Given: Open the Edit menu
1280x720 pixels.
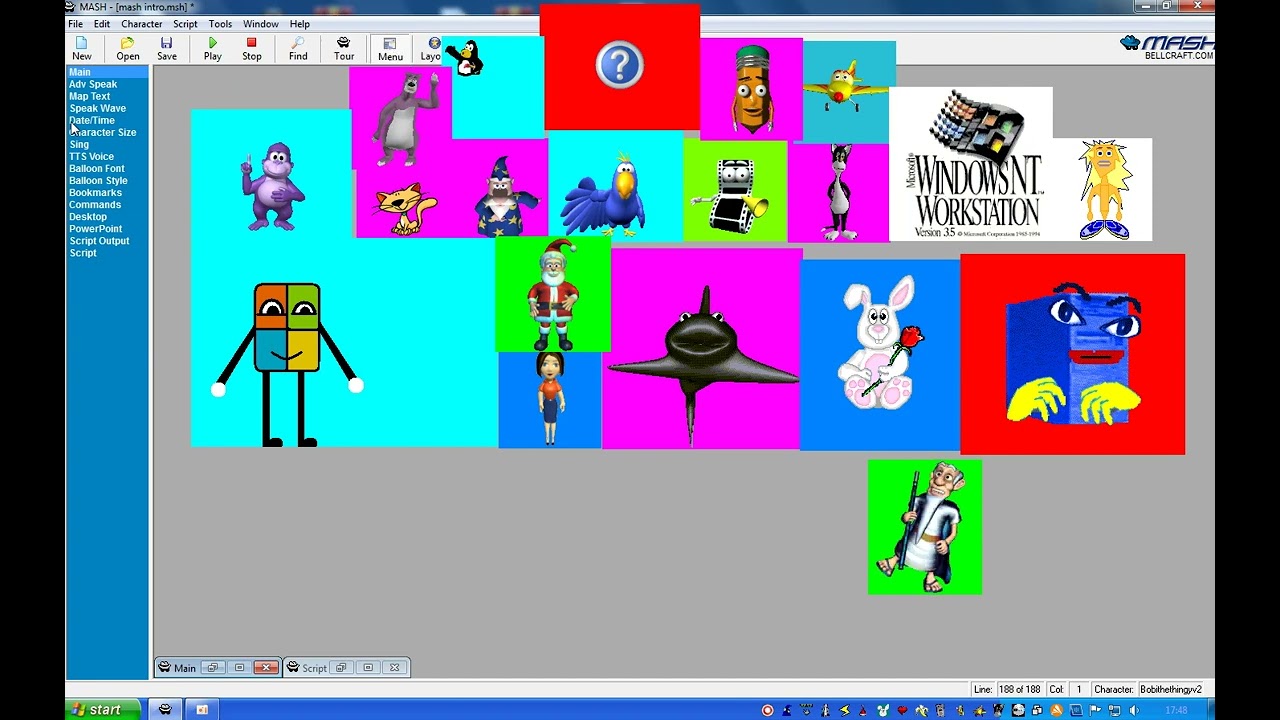Looking at the screenshot, I should click(102, 24).
